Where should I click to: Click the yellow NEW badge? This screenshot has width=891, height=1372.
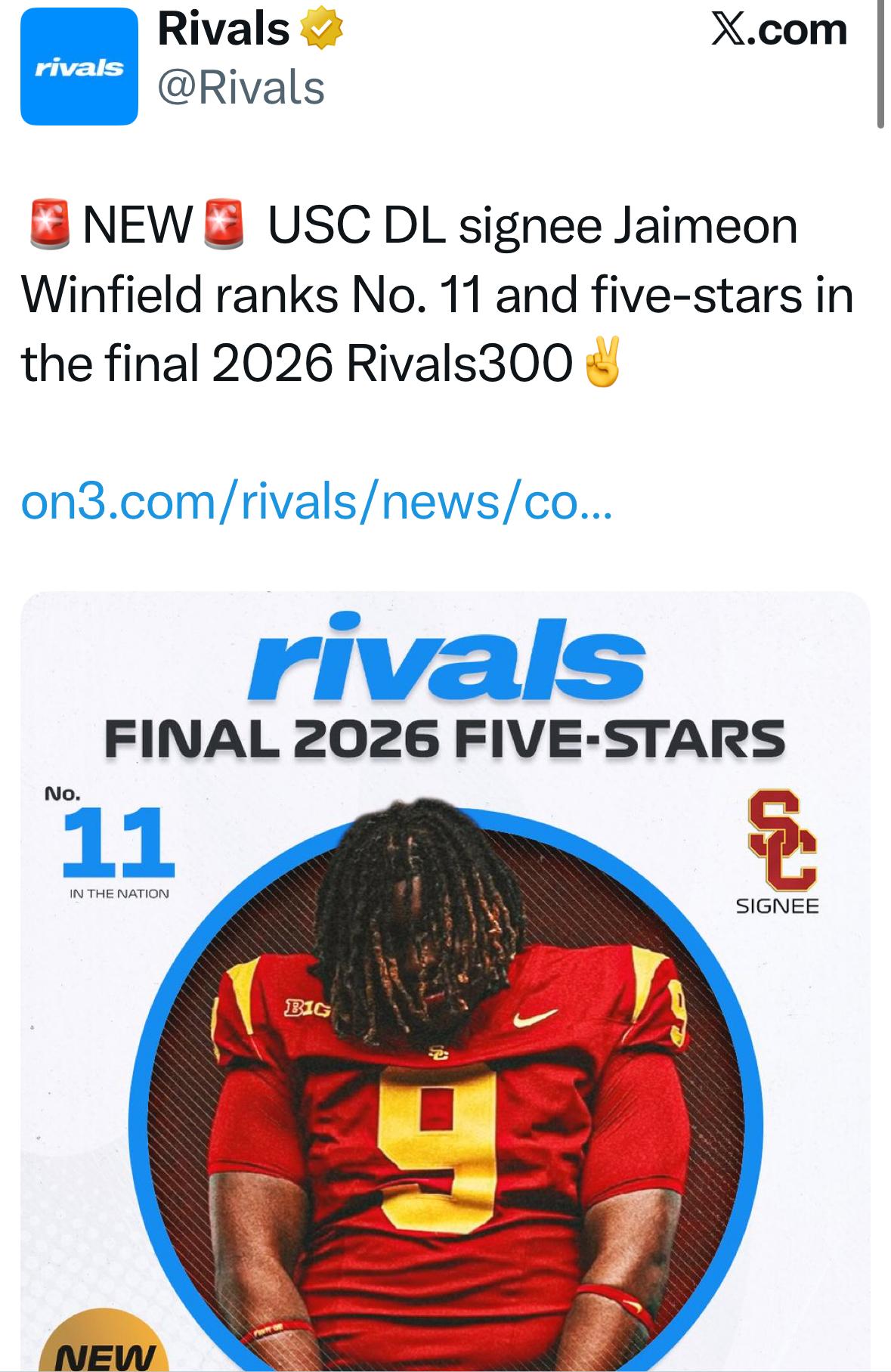106,1353
